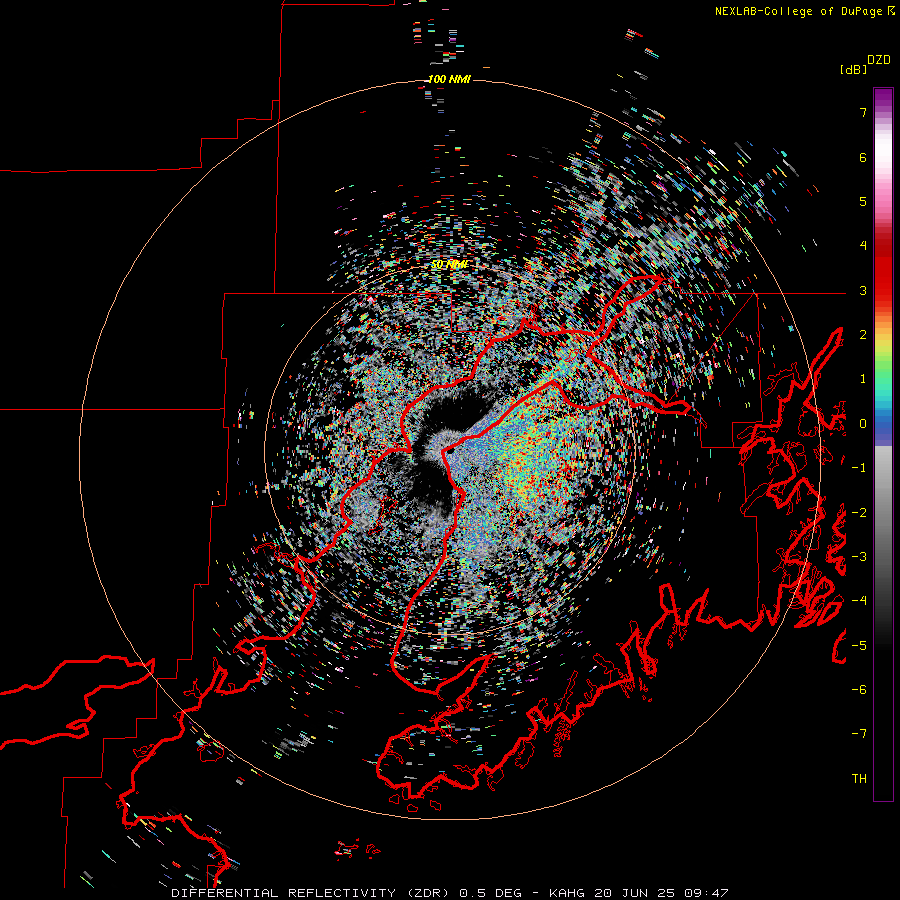The width and height of the screenshot is (900, 900).
Task: Click the 7 value on color scale
Action: (863, 112)
